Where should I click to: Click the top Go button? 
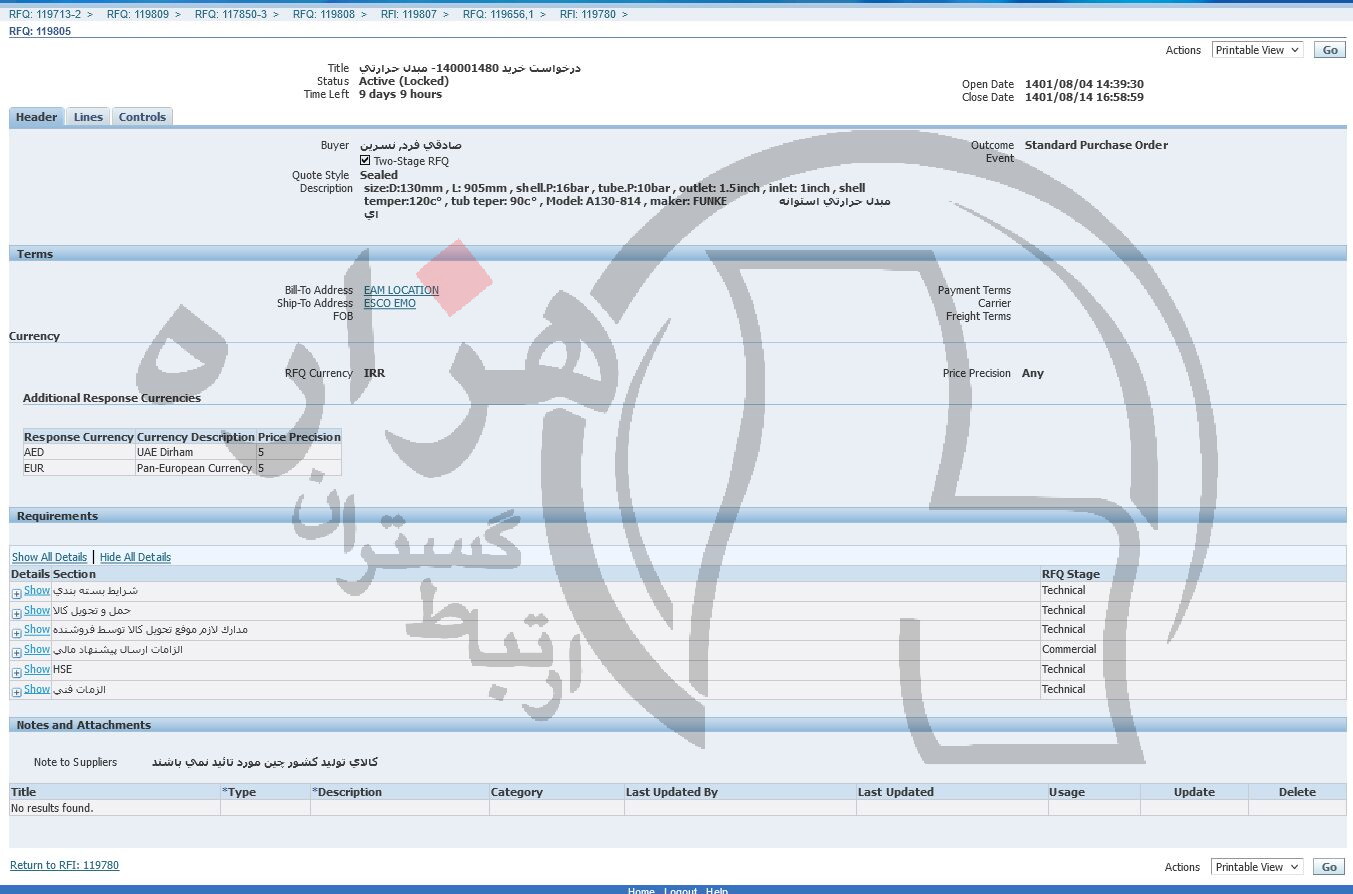click(1329, 50)
